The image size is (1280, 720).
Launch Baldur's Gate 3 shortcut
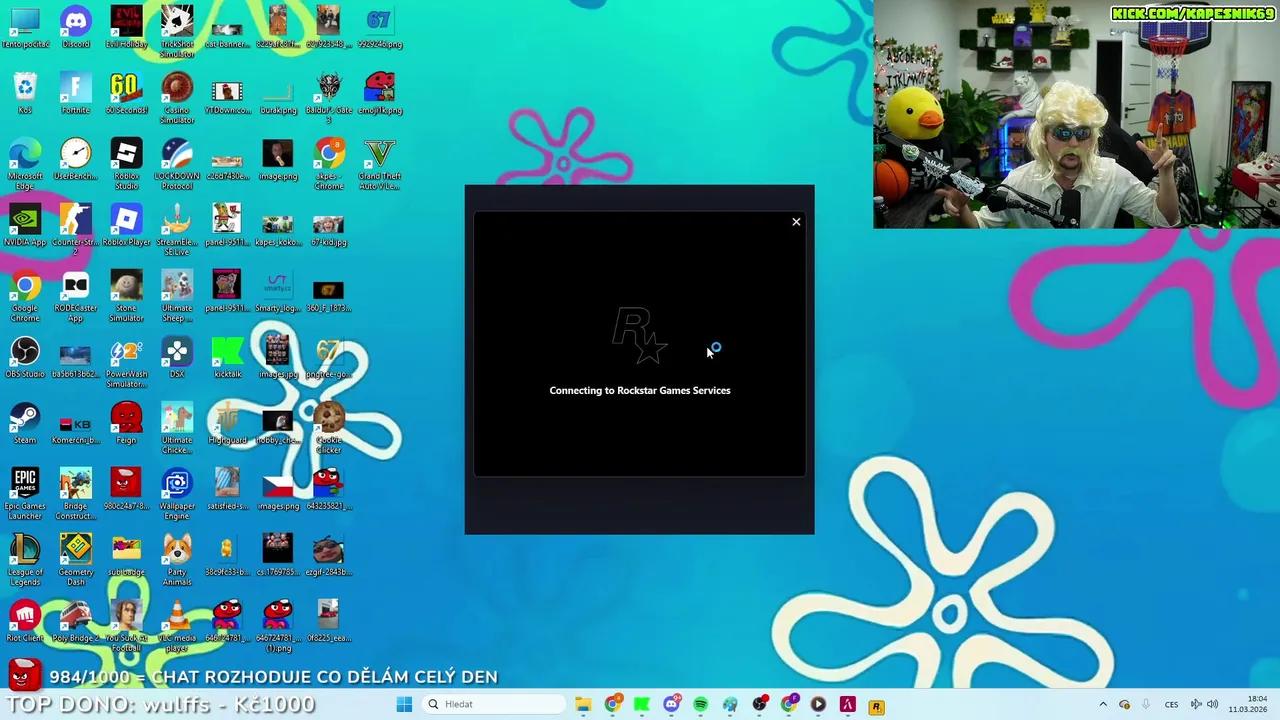click(328, 99)
